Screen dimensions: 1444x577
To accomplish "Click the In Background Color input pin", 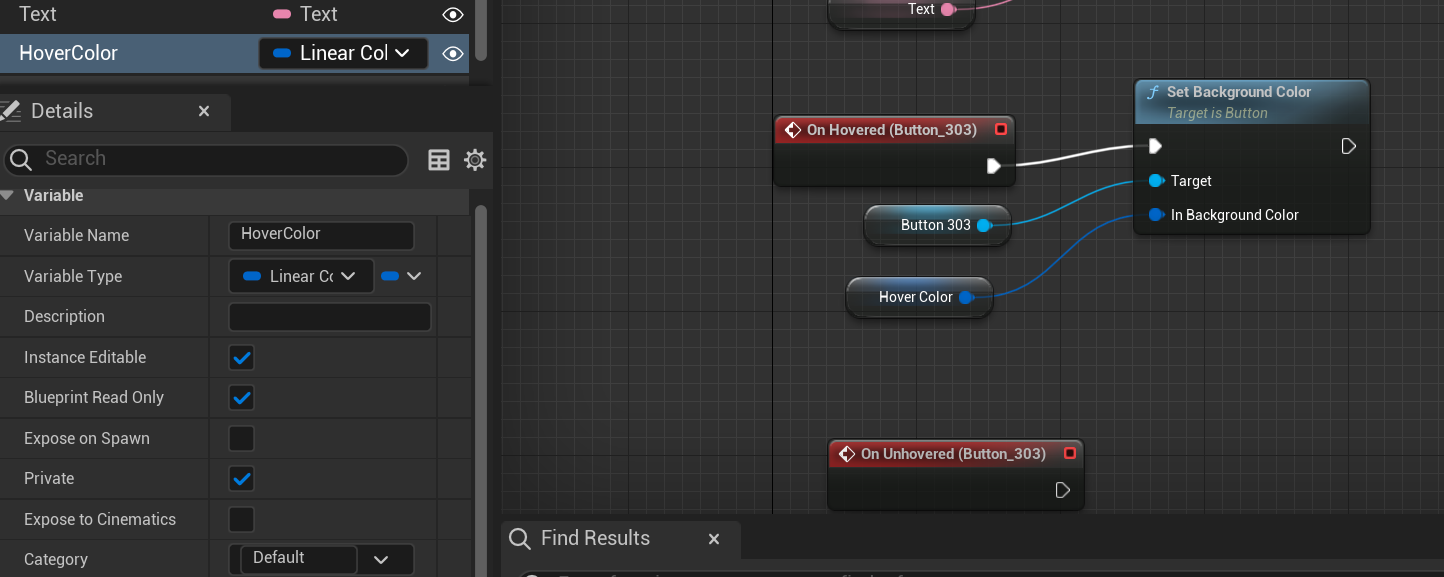I will tap(1156, 215).
